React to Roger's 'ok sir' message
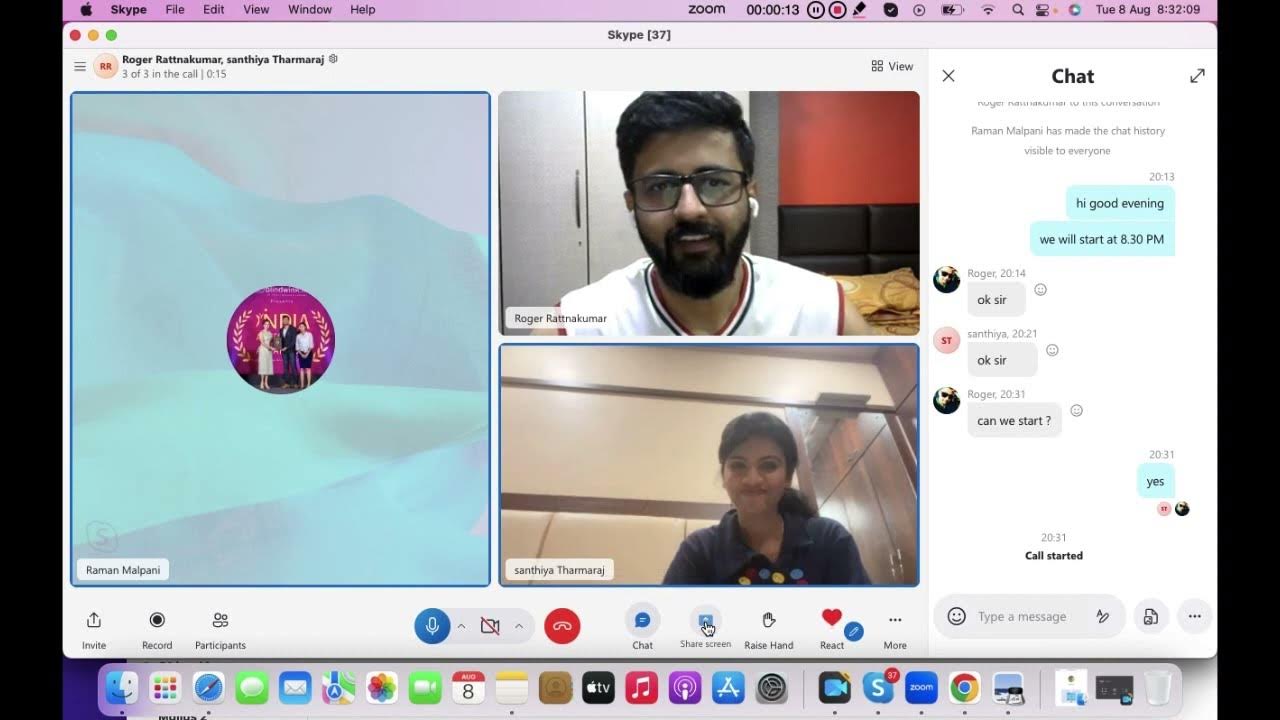The width and height of the screenshot is (1280, 720). 1040,290
